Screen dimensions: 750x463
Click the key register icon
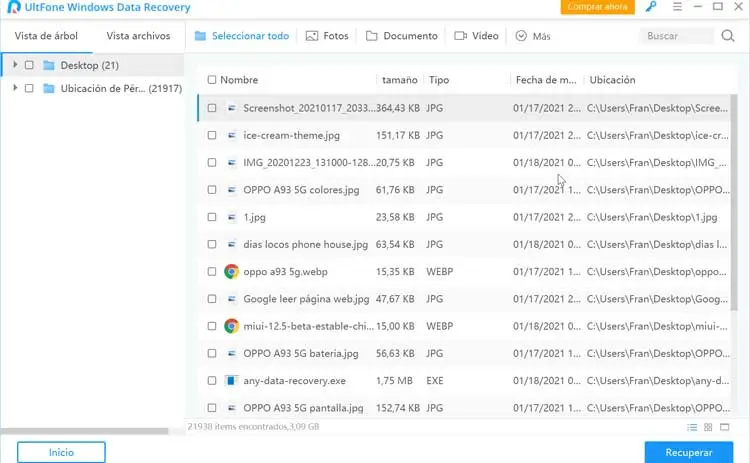coord(651,7)
